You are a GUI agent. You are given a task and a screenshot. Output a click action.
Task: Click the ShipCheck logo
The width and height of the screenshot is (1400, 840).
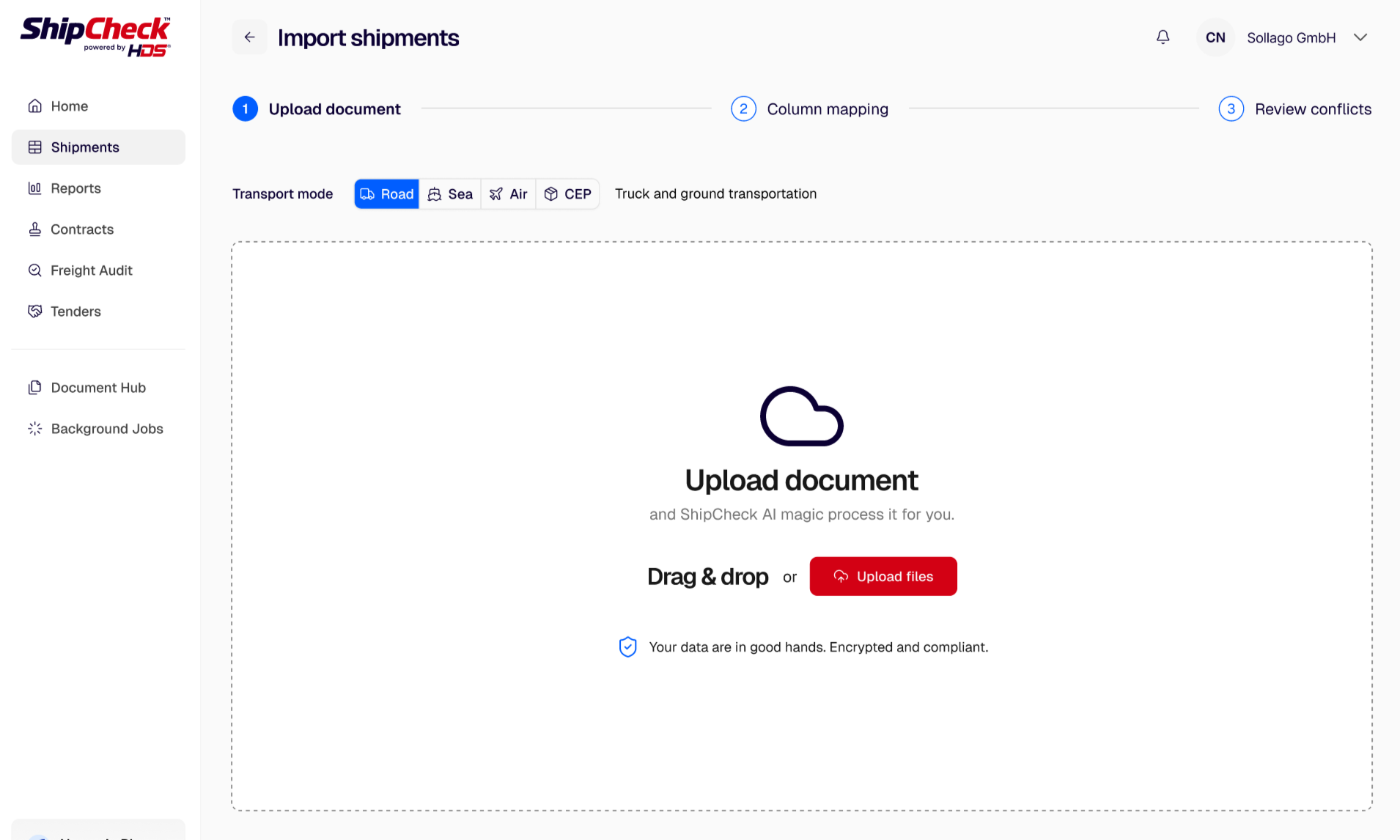[95, 36]
